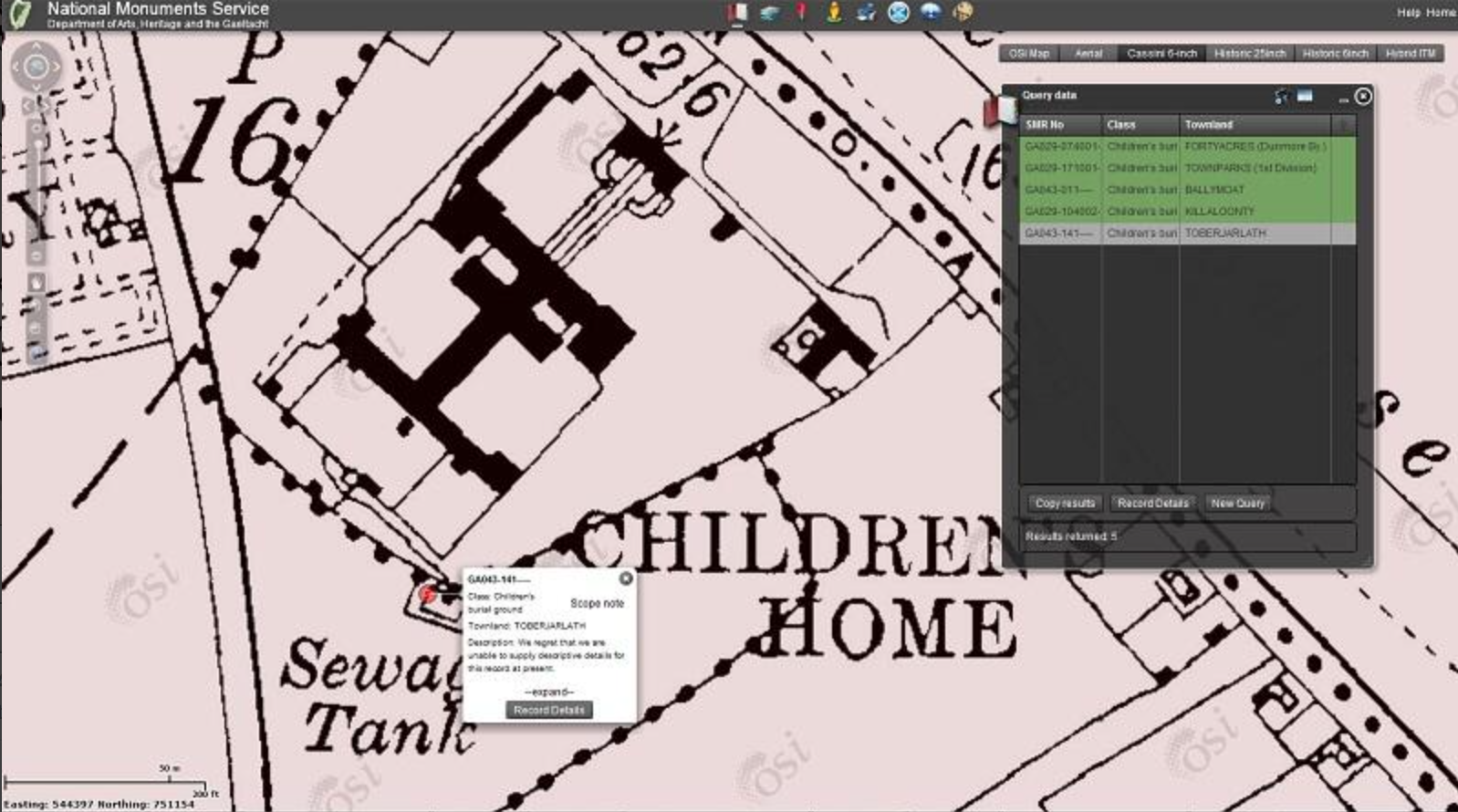Click the red monument marker on map

pos(427,595)
